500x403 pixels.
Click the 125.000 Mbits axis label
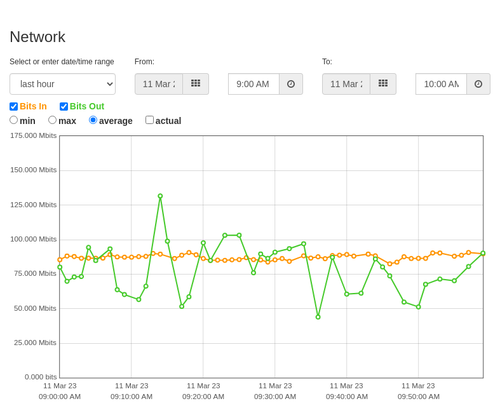(33, 205)
